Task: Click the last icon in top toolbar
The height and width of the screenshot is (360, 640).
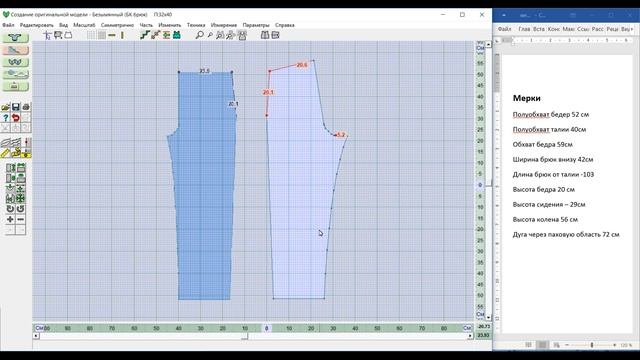Action: tap(275, 35)
